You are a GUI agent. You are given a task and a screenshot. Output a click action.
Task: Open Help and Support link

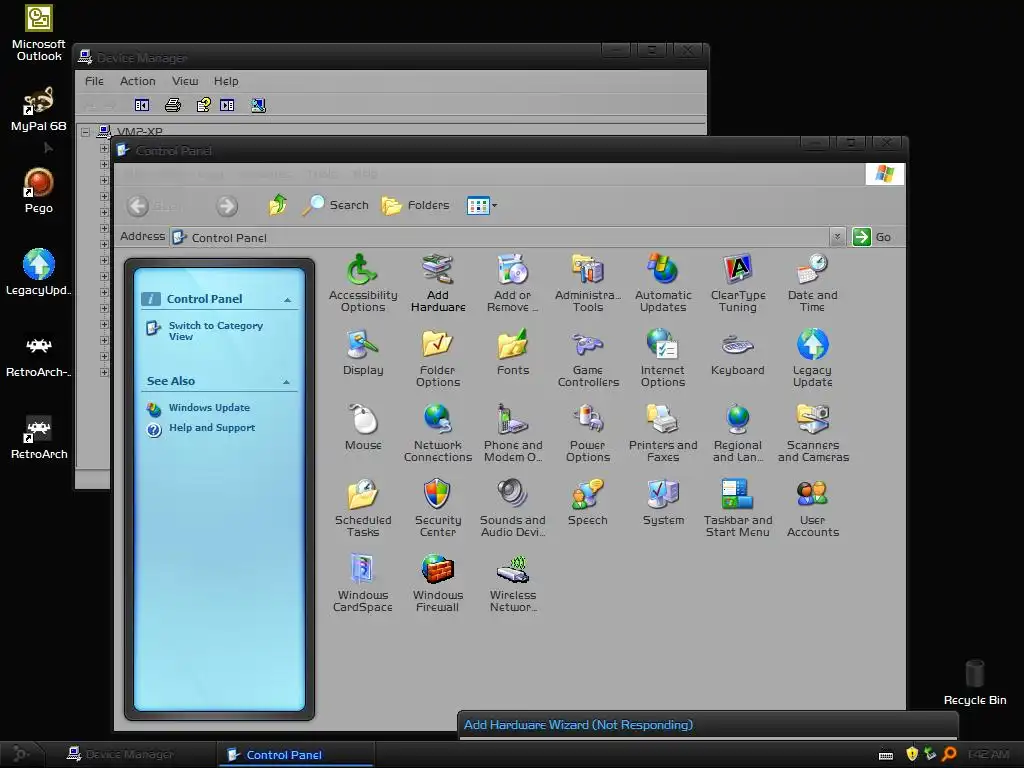point(212,428)
